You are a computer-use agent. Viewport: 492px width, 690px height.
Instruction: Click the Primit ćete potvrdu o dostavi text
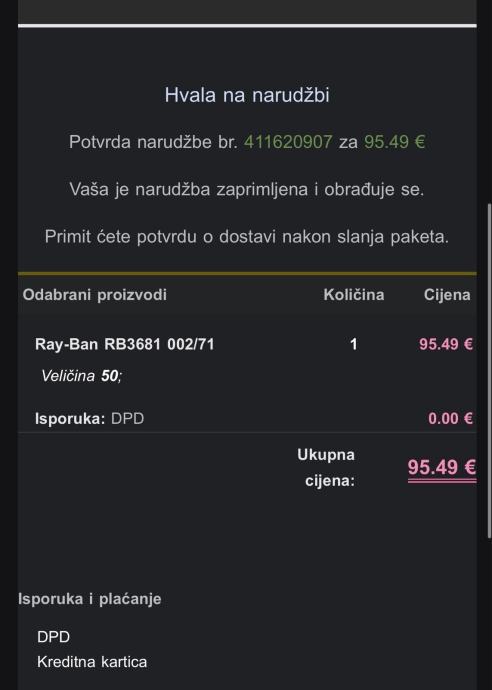[247, 237]
